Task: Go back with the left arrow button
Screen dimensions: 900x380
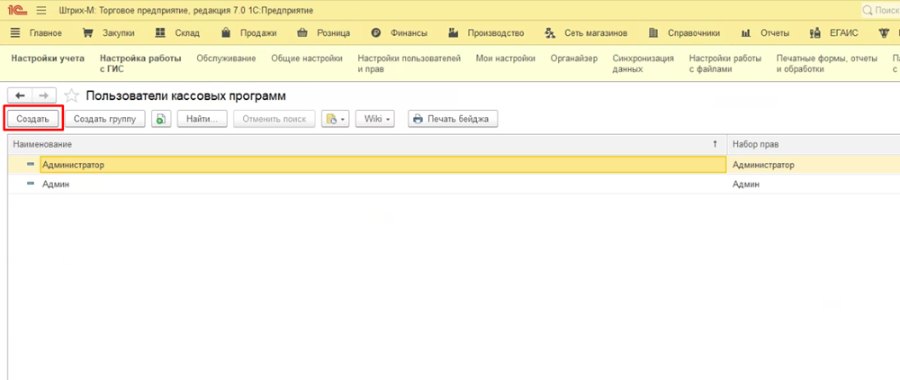Action: pos(20,95)
